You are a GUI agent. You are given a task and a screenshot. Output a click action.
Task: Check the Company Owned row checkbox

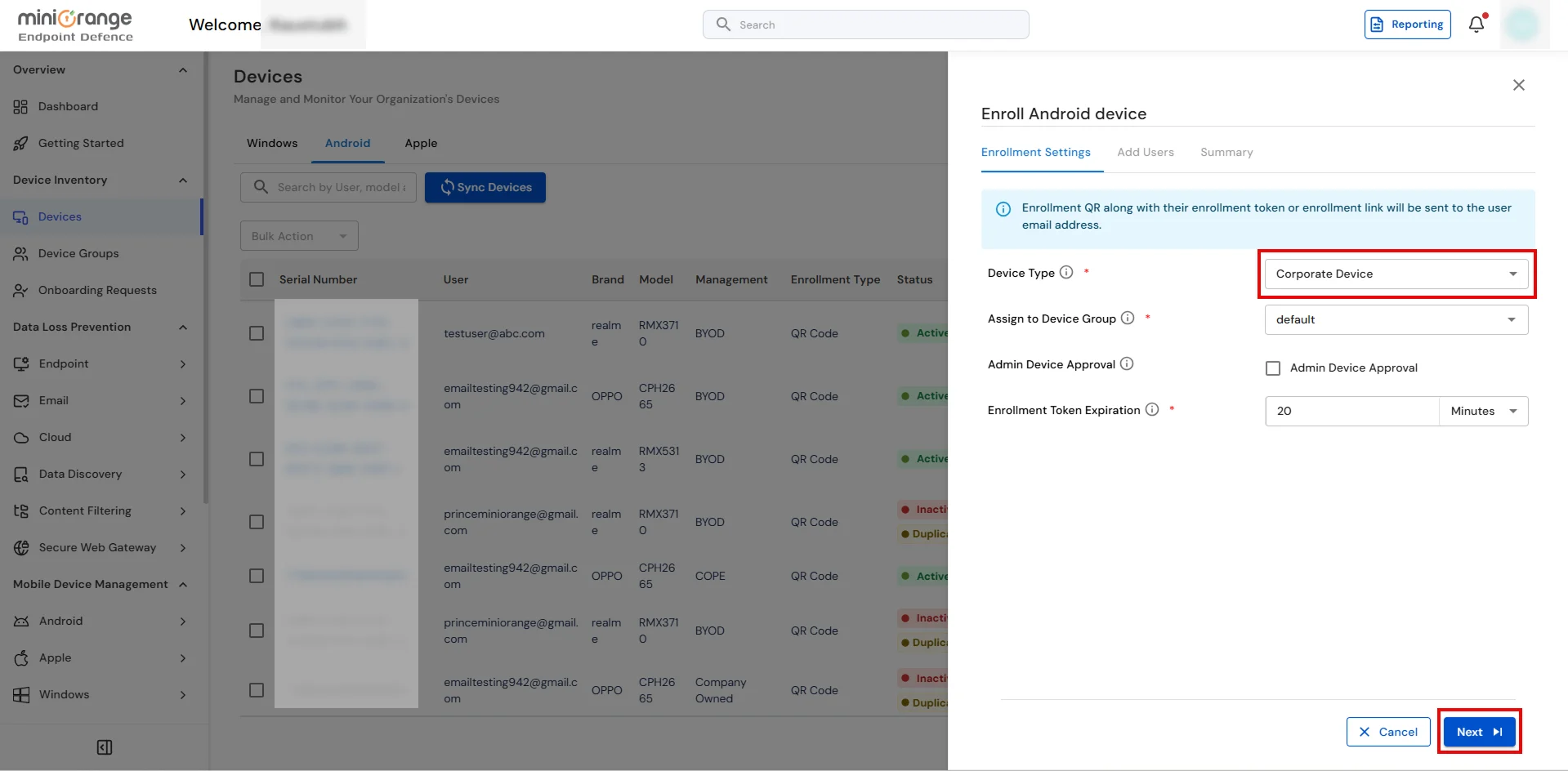[257, 690]
